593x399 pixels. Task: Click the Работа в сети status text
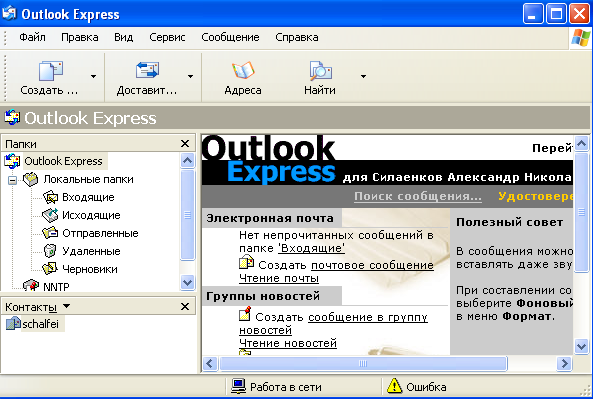(286, 387)
